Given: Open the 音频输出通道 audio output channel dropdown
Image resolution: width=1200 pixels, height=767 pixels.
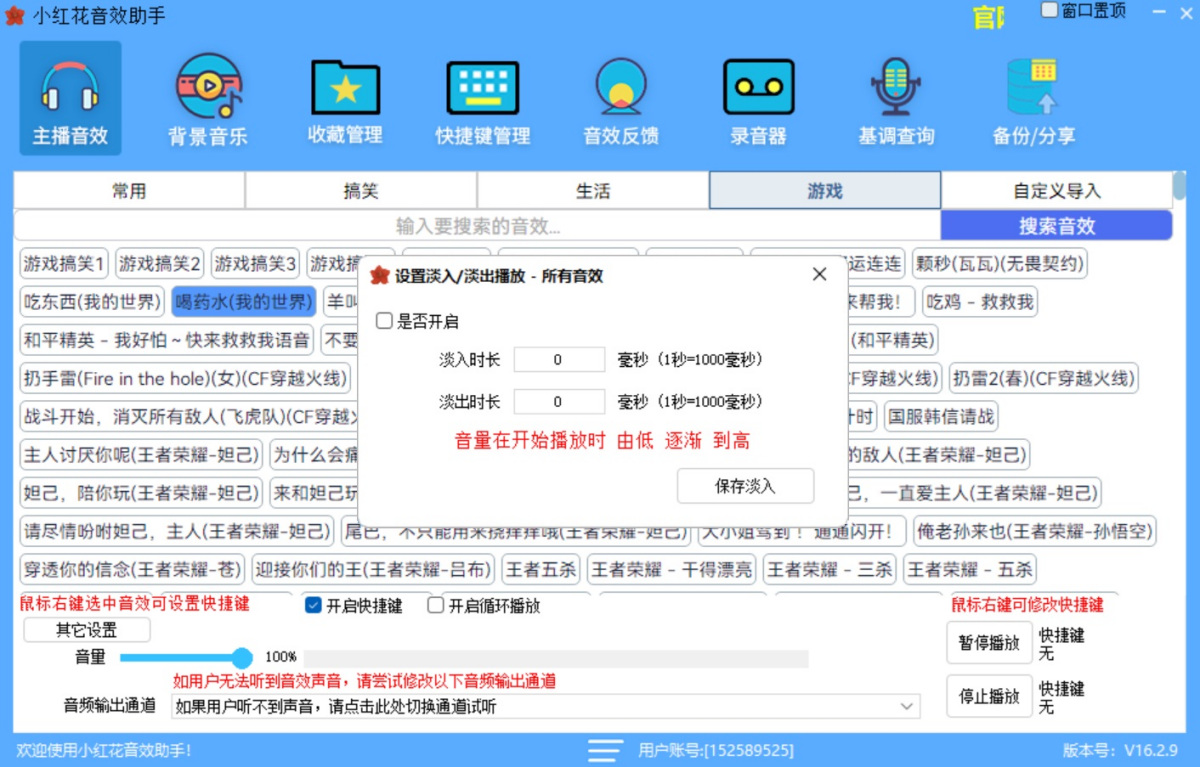Looking at the screenshot, I should coord(906,706).
